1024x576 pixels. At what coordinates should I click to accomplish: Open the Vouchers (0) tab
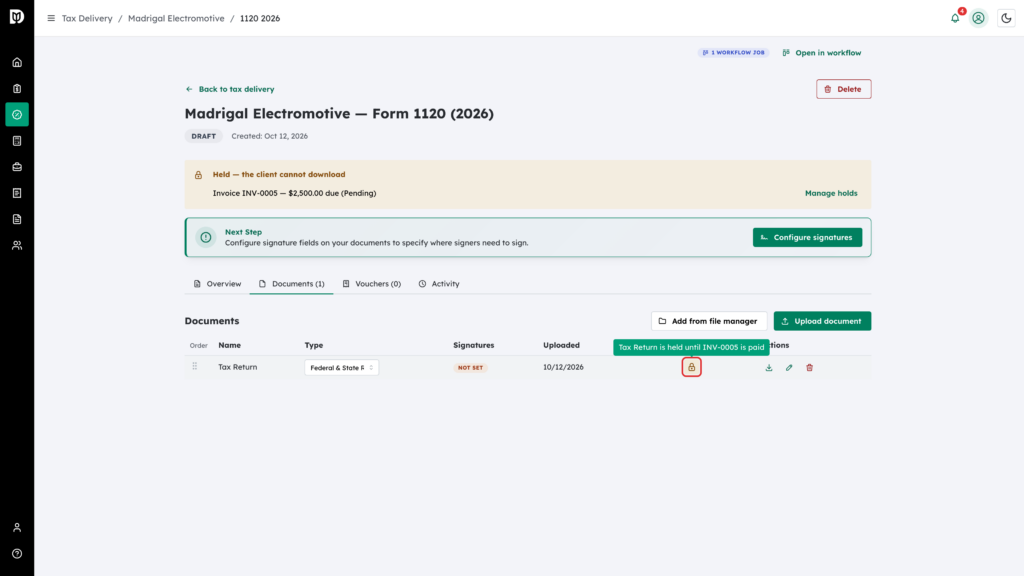click(x=372, y=283)
